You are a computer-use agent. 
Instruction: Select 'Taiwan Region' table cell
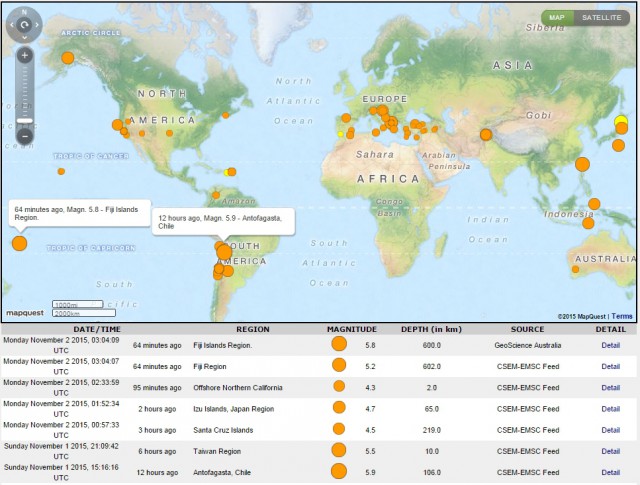point(217,452)
